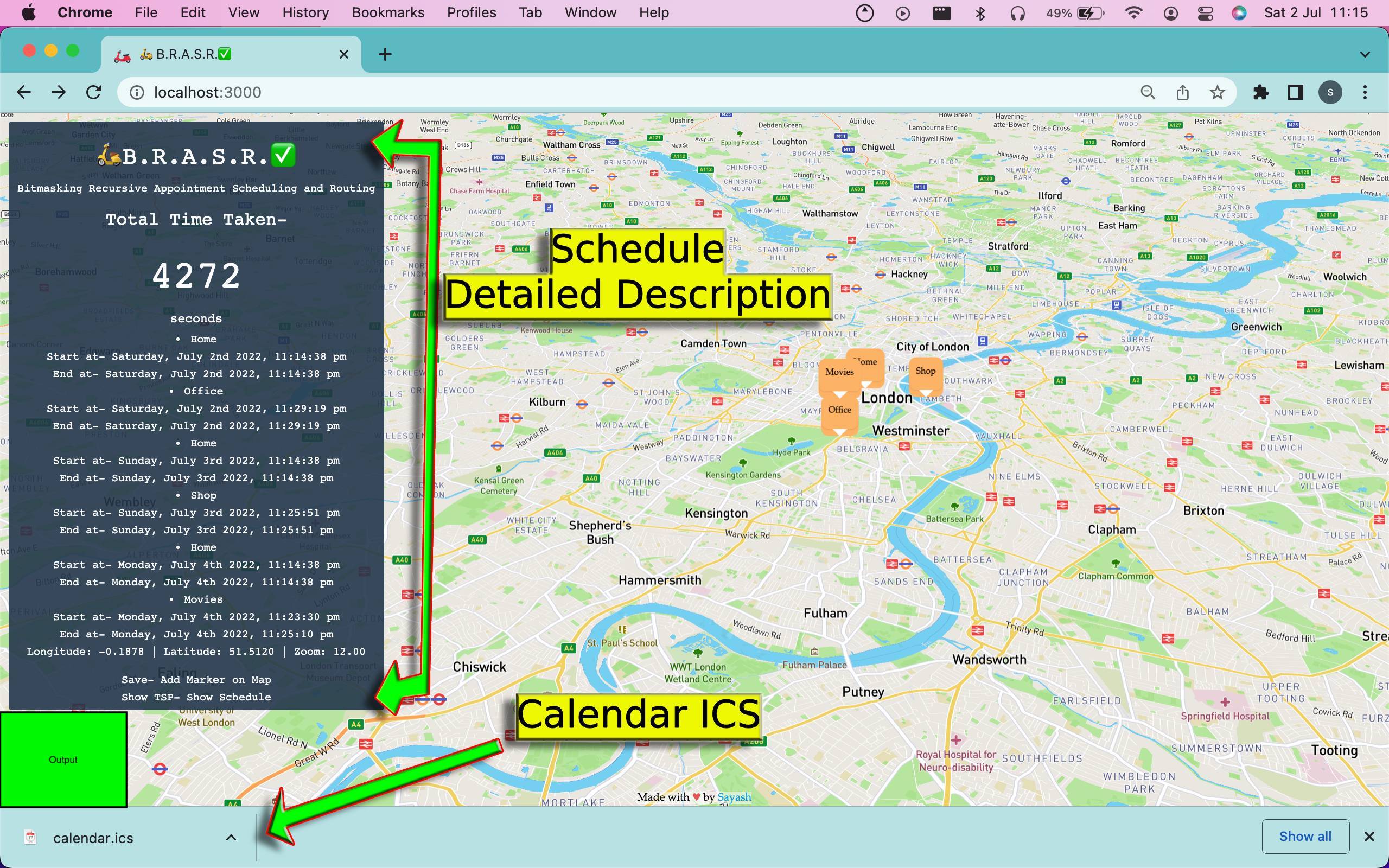Screen dimensions: 1389x868
Task: Open the Sayash author link
Action: tap(734, 797)
